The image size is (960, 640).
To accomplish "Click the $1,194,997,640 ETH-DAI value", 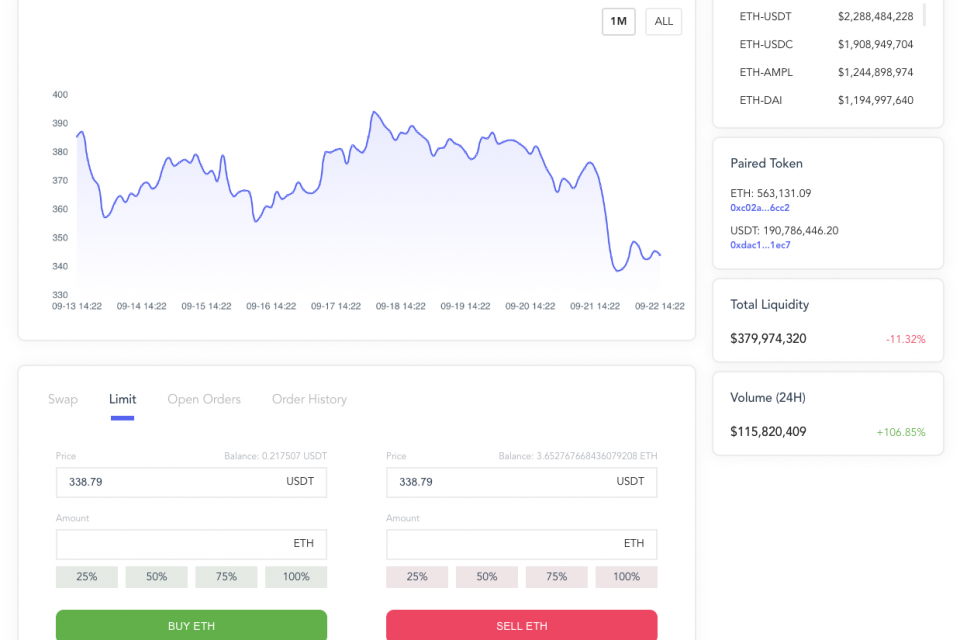I will tap(876, 100).
